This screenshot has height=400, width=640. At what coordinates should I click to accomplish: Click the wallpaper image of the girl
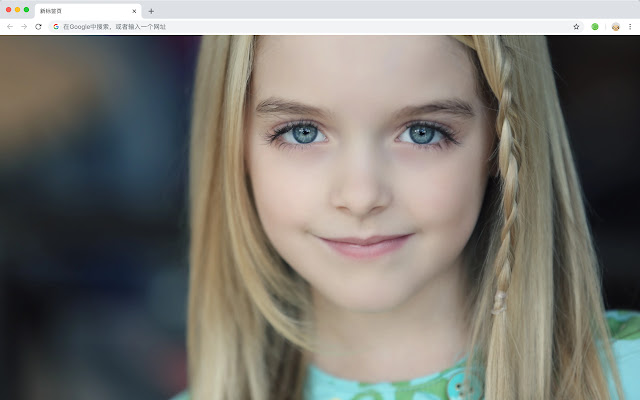(x=320, y=218)
